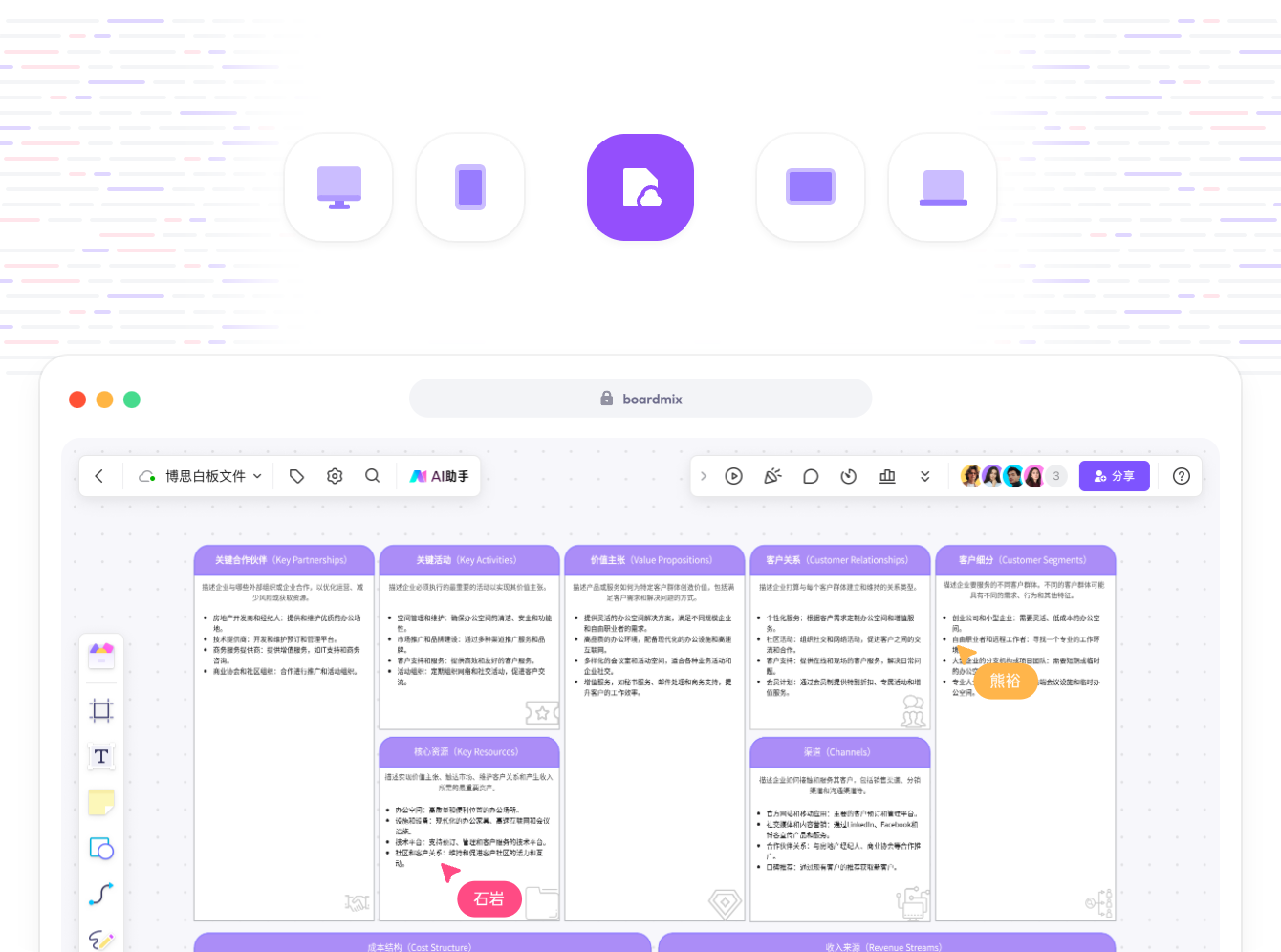Select the pen drawing tool
Viewport: 1281px width, 952px height.
[x=101, y=940]
